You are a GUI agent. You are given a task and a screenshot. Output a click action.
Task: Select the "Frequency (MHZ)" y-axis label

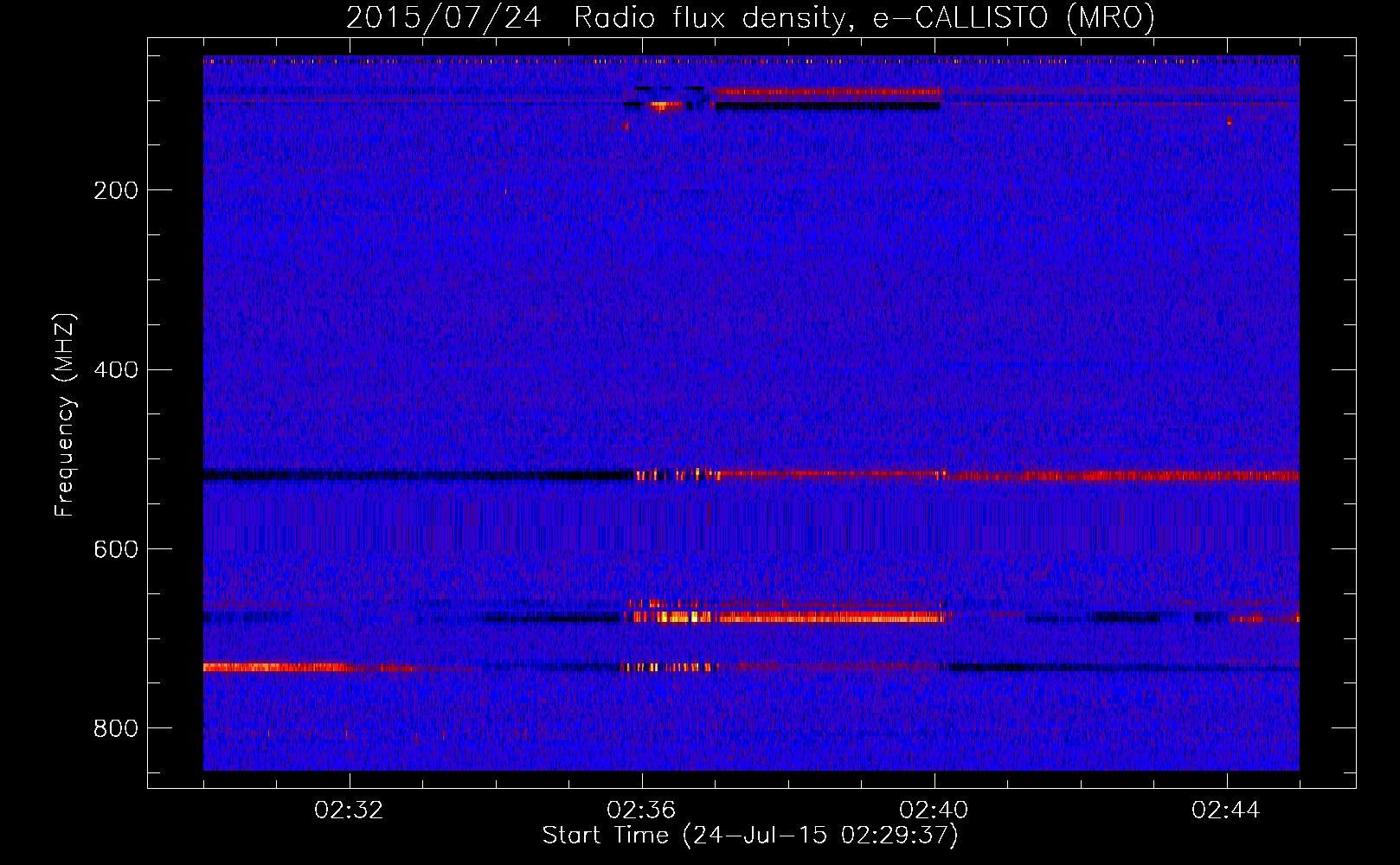pos(65,414)
